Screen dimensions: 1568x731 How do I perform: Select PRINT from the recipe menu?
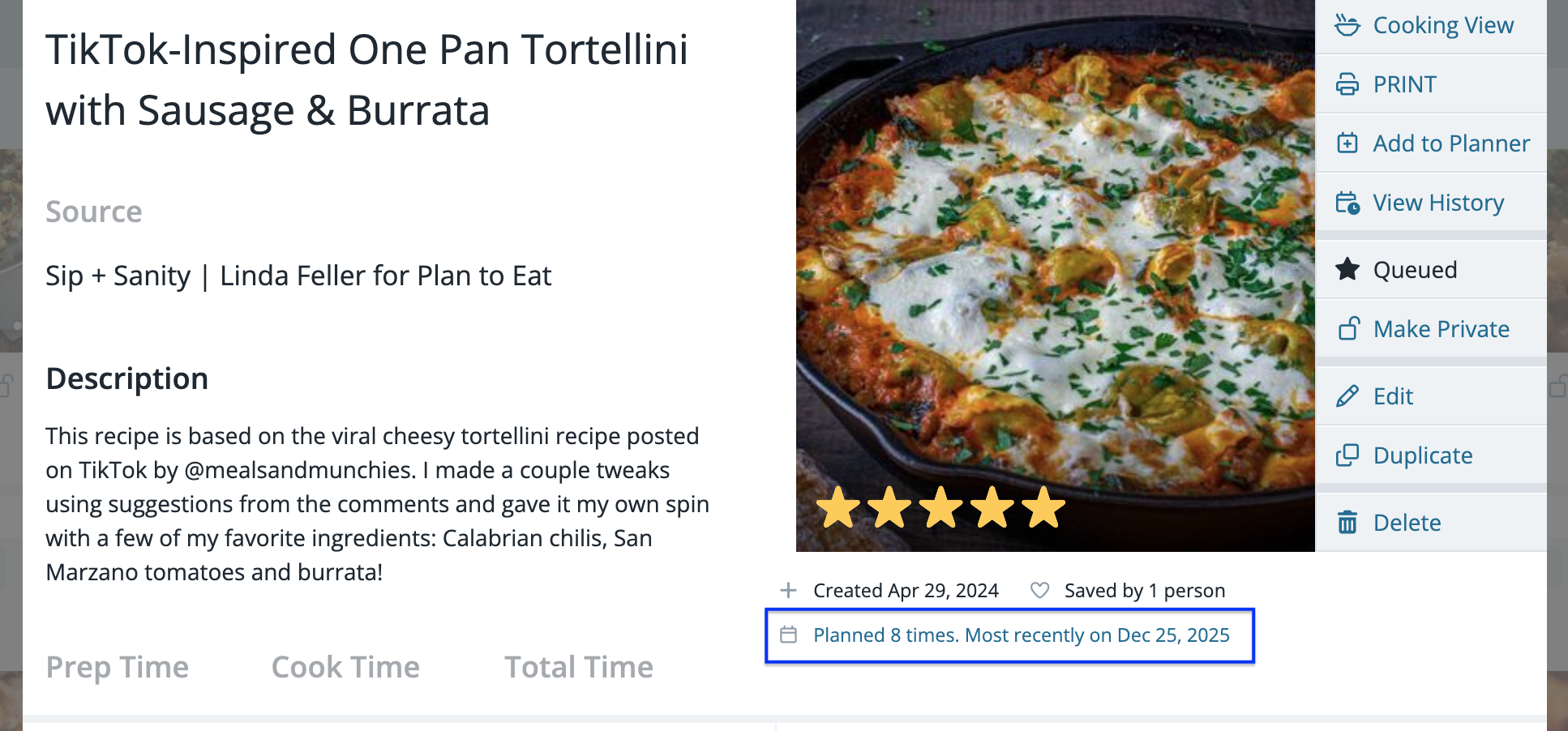[1404, 84]
